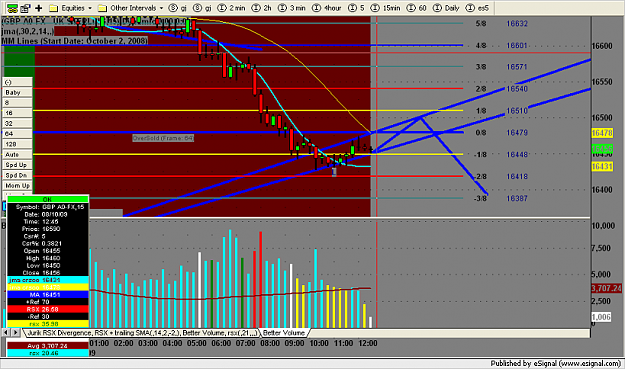Expand the Equities dropdown arrow

(90, 8)
